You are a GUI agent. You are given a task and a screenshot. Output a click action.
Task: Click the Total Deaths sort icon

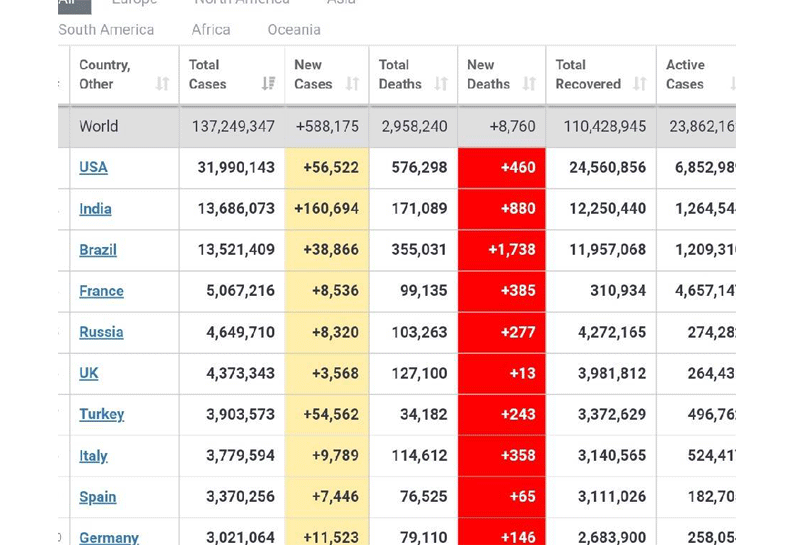pos(441,84)
